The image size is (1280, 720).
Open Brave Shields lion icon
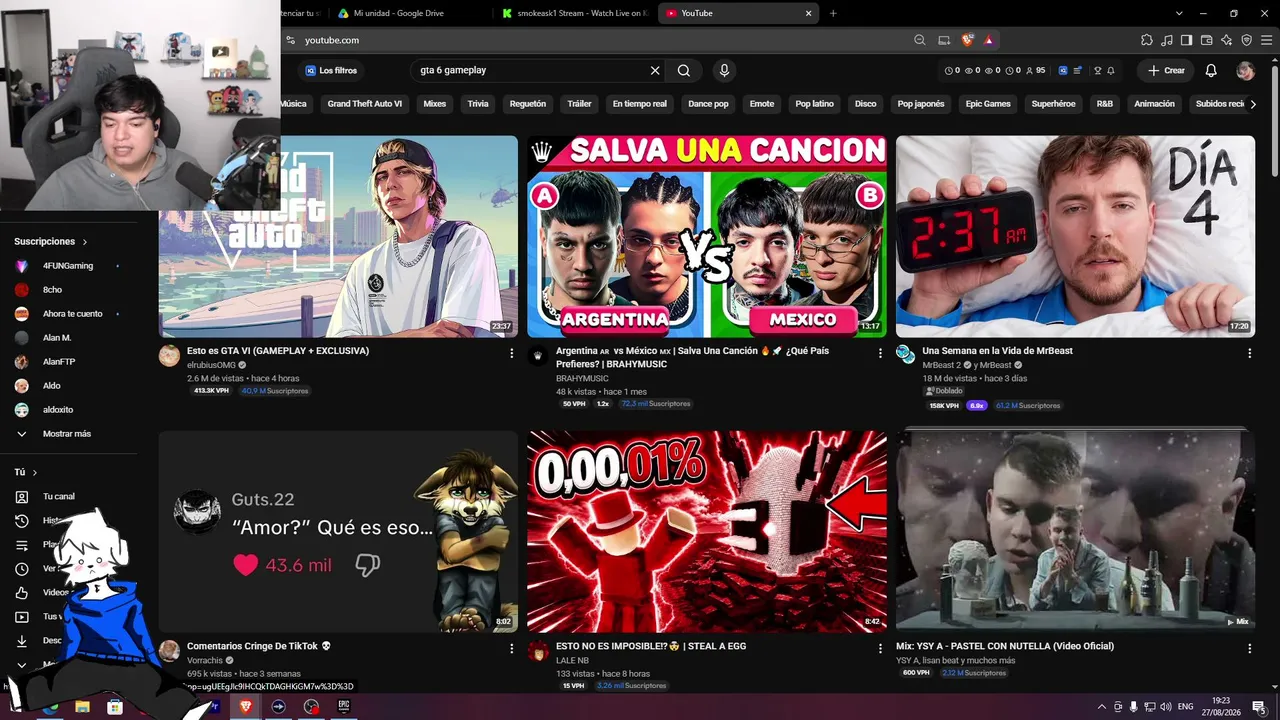click(967, 40)
